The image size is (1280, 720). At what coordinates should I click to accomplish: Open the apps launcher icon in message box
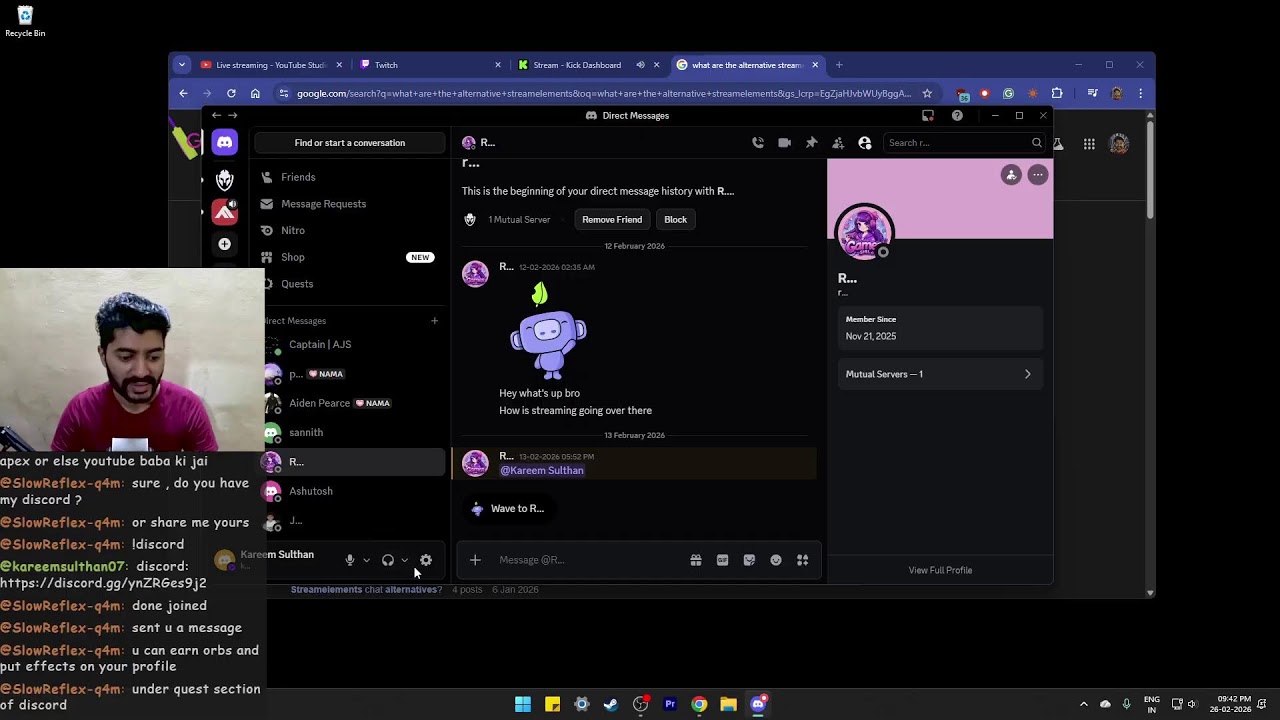[802, 560]
